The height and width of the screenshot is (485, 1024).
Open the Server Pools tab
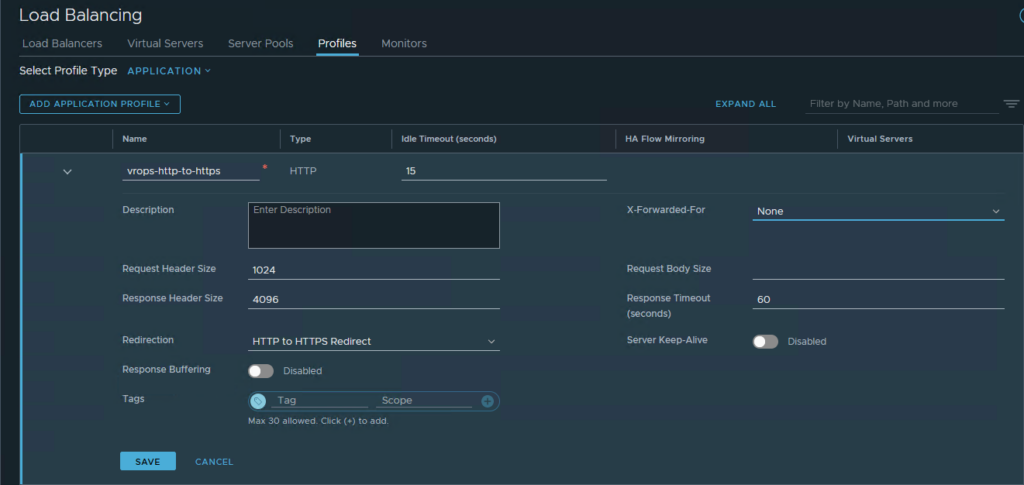click(x=260, y=44)
